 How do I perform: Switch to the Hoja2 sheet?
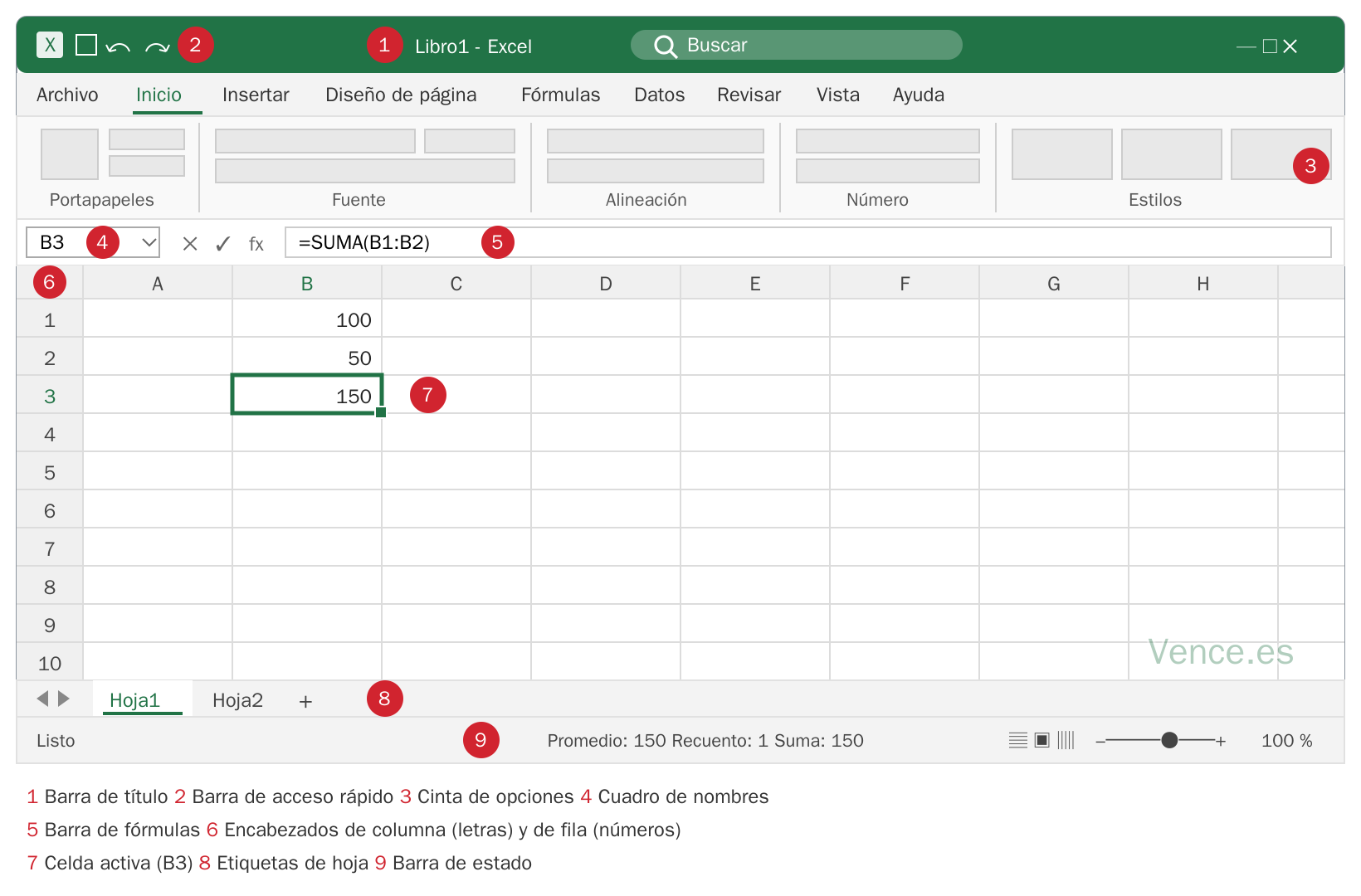pos(237,700)
